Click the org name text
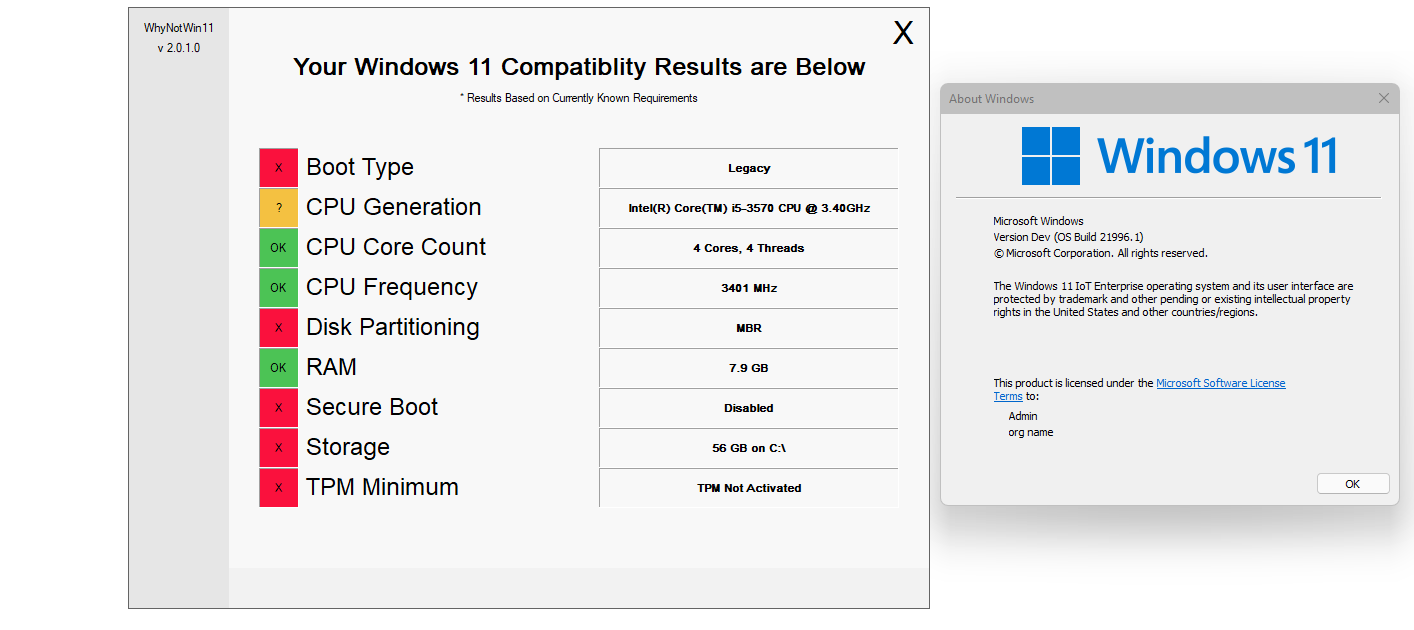 click(x=1031, y=432)
